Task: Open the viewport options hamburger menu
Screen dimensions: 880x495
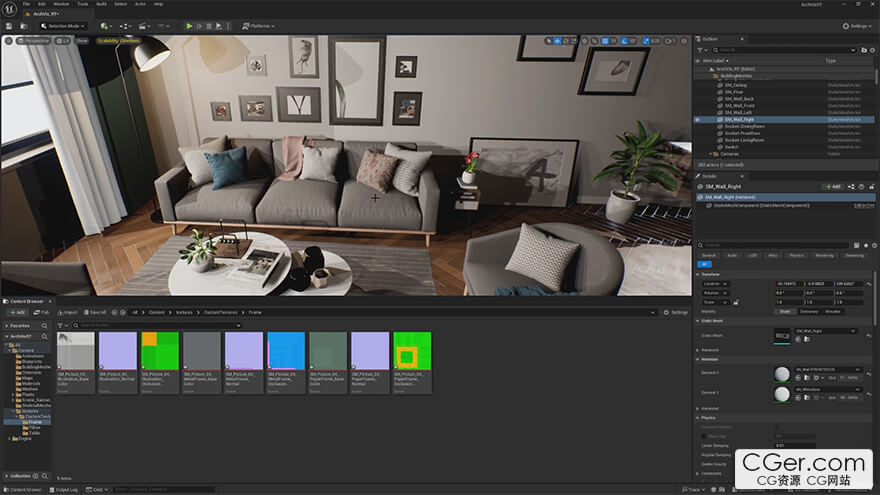Action: point(8,41)
